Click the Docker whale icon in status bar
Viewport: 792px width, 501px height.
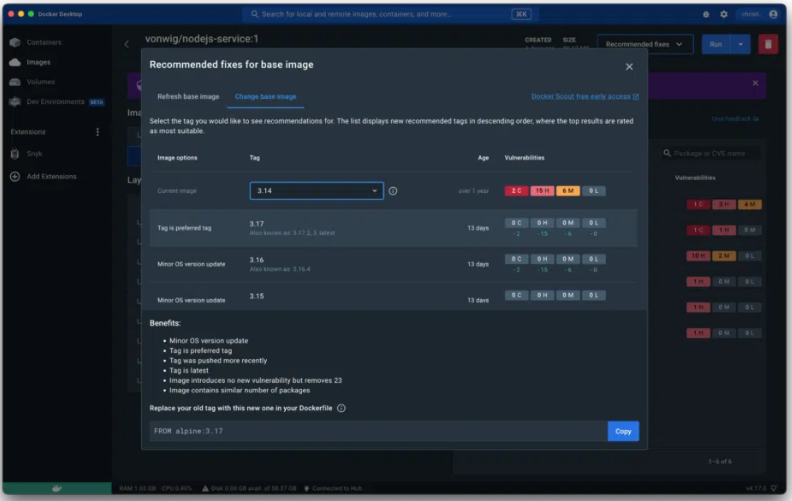[x=57, y=488]
